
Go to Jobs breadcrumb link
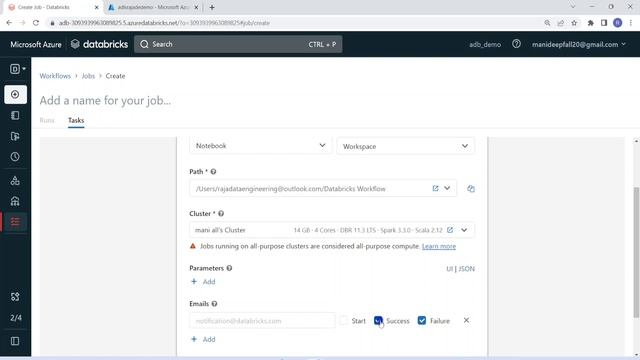pyautogui.click(x=88, y=76)
